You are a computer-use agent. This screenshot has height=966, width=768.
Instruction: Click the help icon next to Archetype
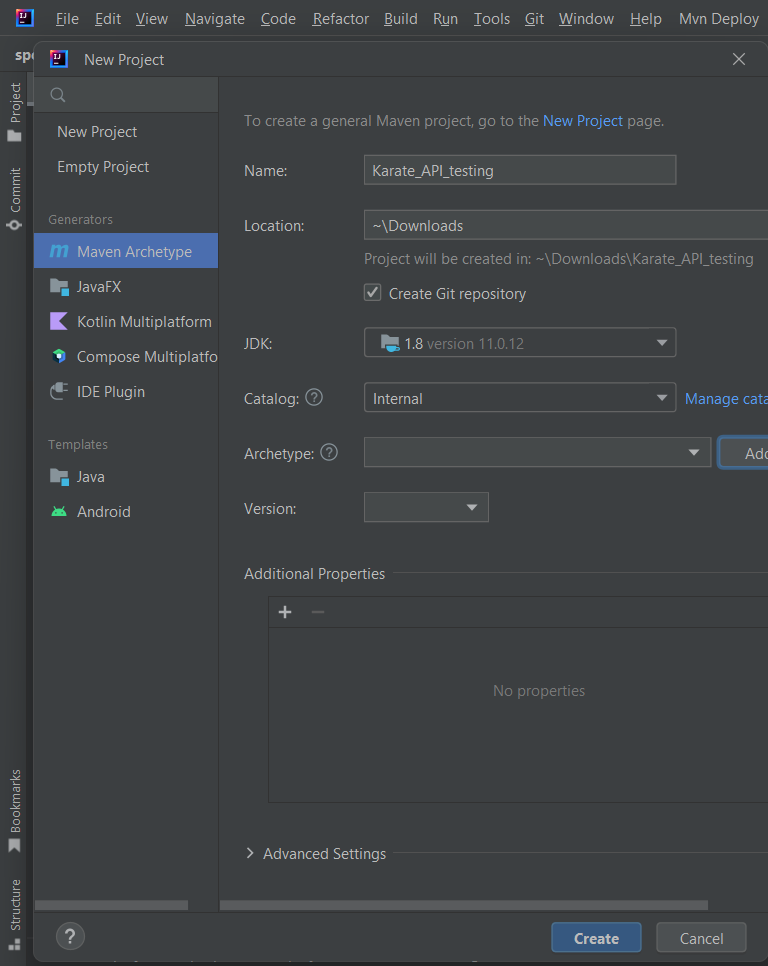329,453
